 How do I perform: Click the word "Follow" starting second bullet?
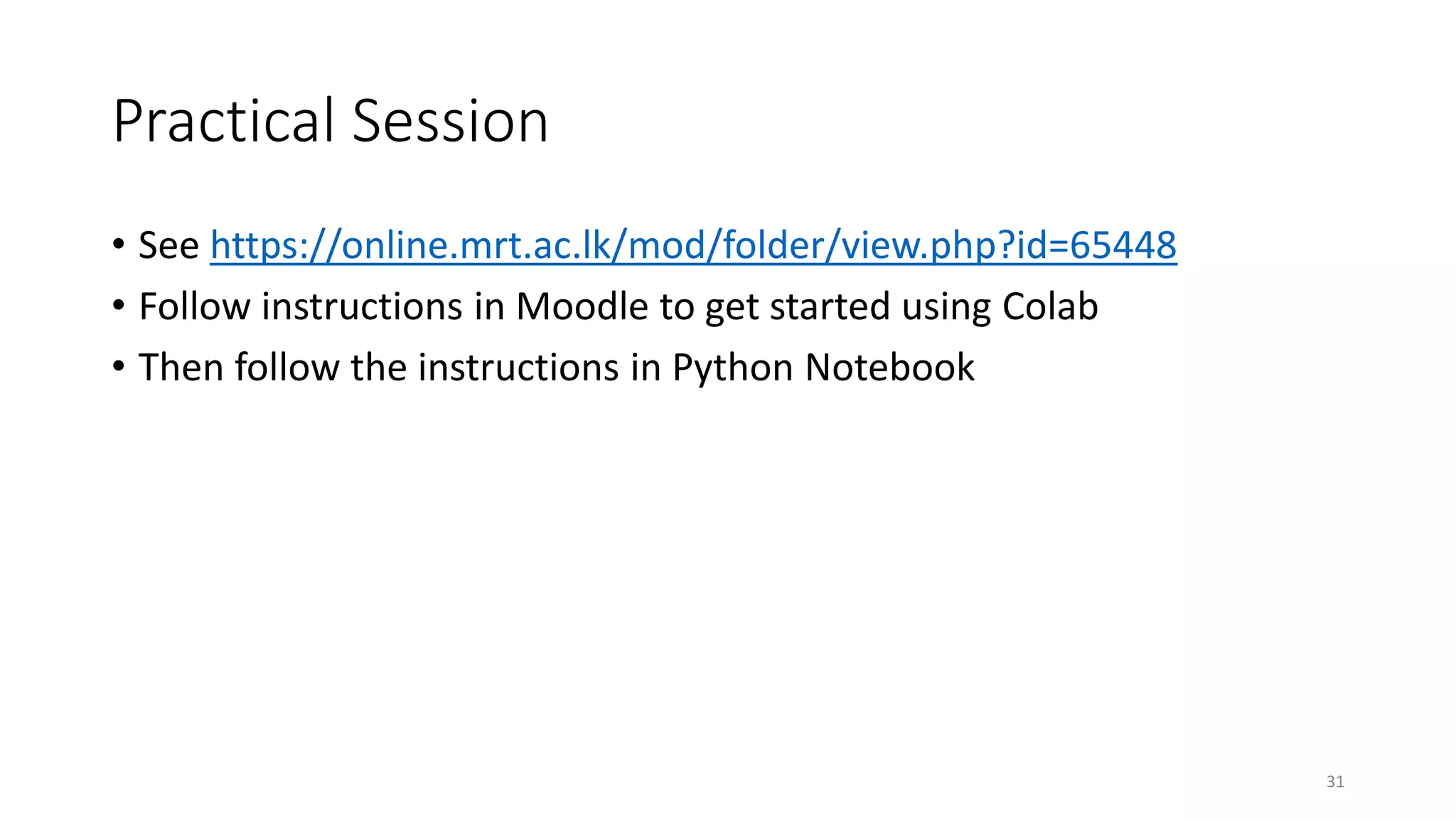tap(194, 306)
